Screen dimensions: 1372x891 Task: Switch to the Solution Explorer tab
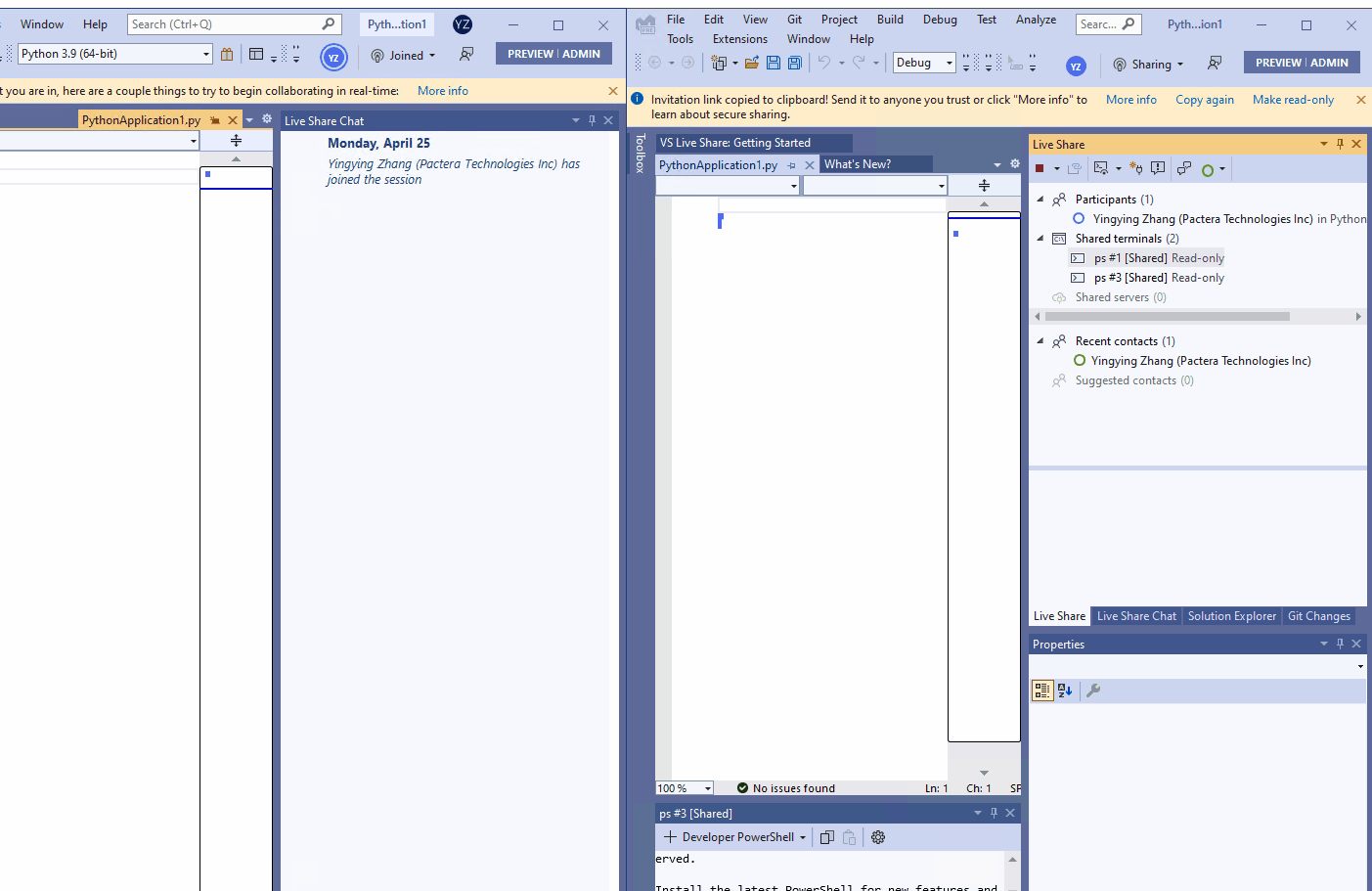1232,616
